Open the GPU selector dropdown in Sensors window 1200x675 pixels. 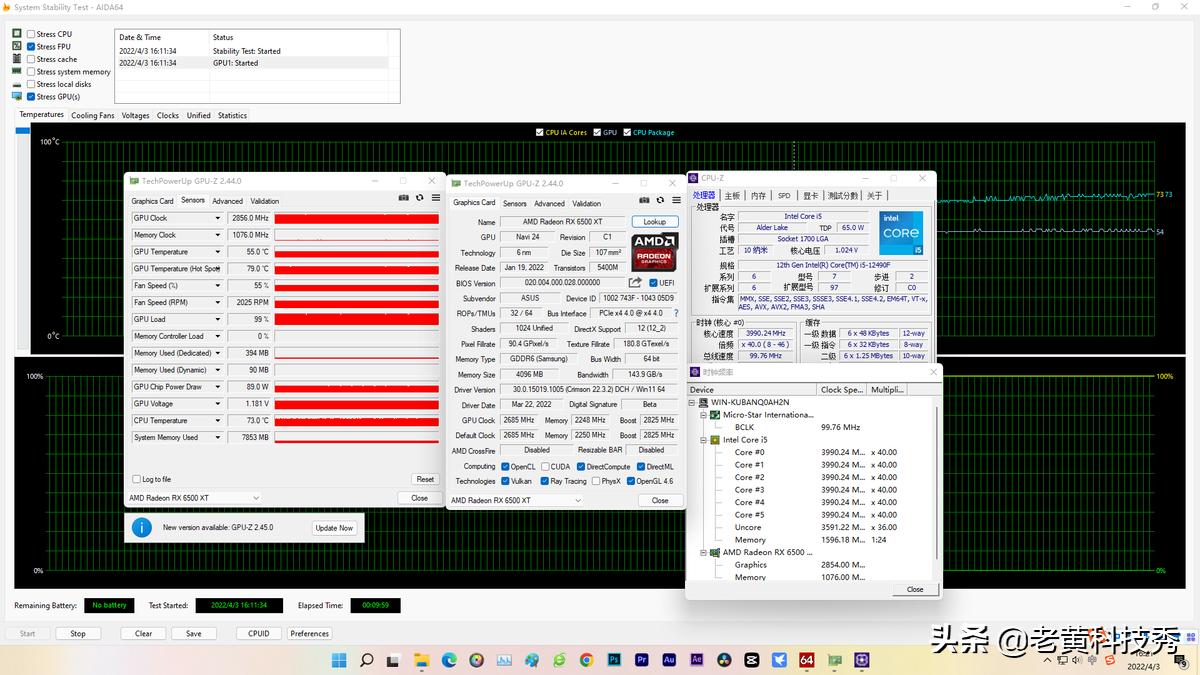tap(255, 498)
